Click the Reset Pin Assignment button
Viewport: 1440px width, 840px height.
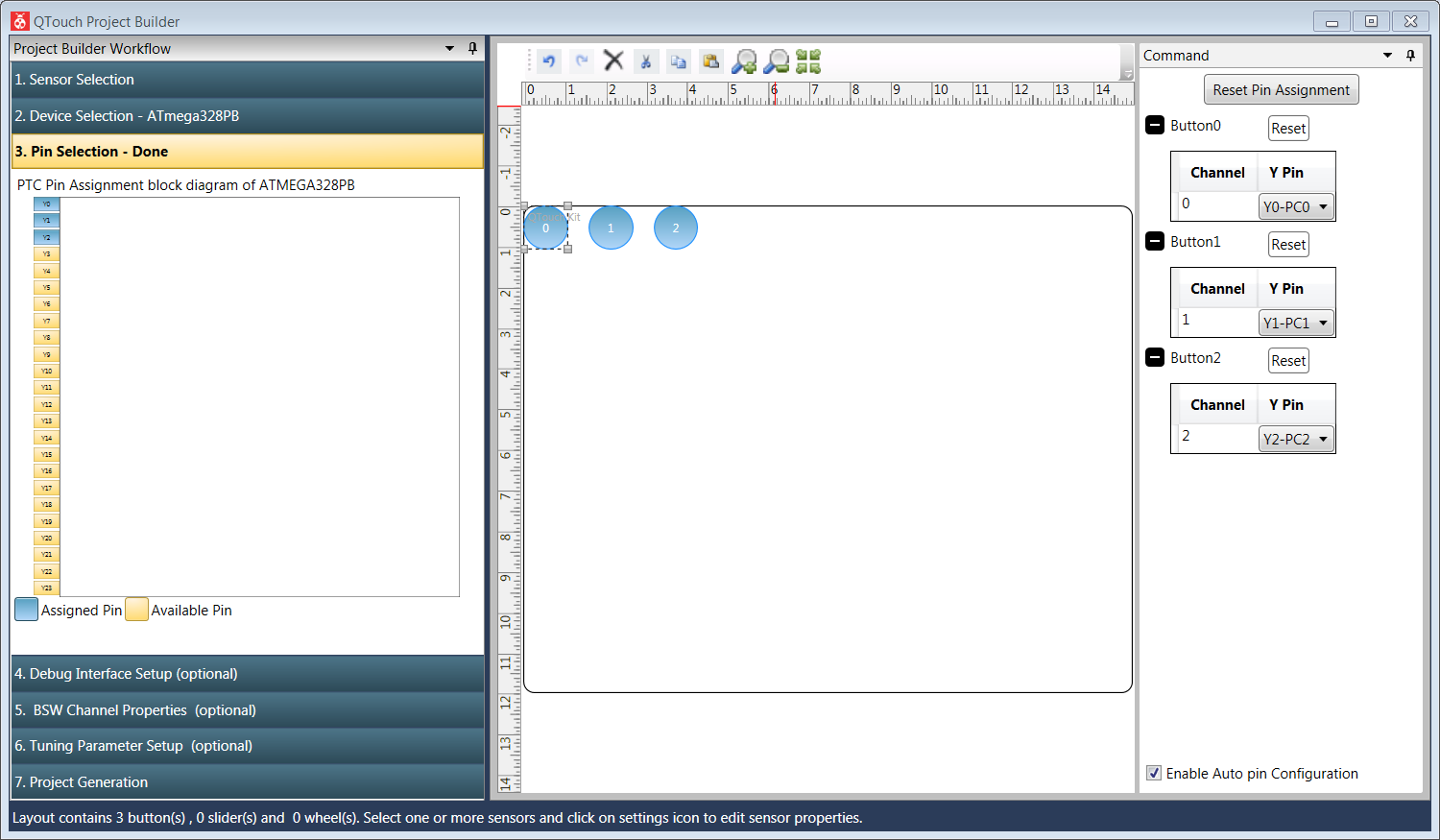click(x=1281, y=90)
